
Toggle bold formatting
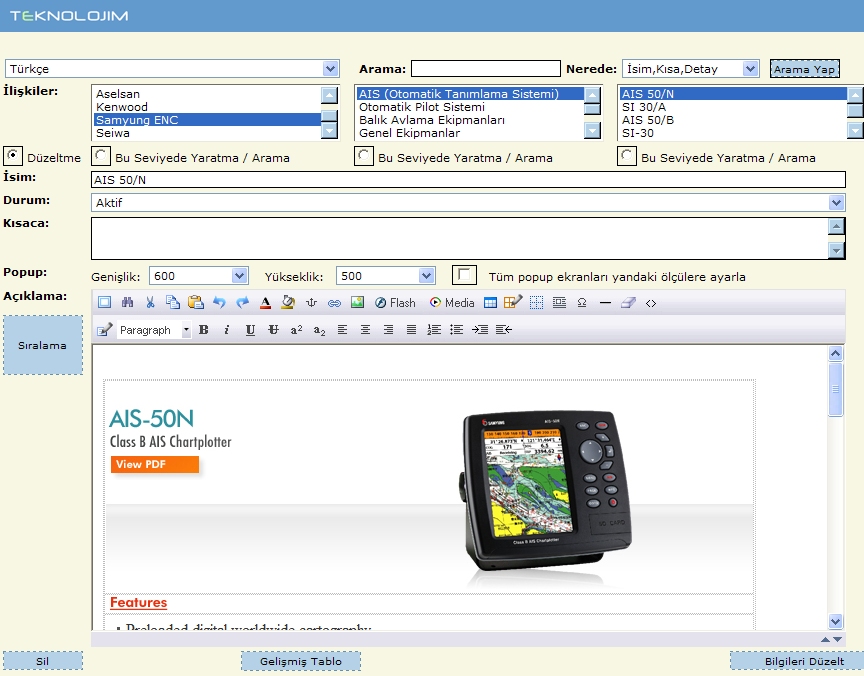[204, 329]
